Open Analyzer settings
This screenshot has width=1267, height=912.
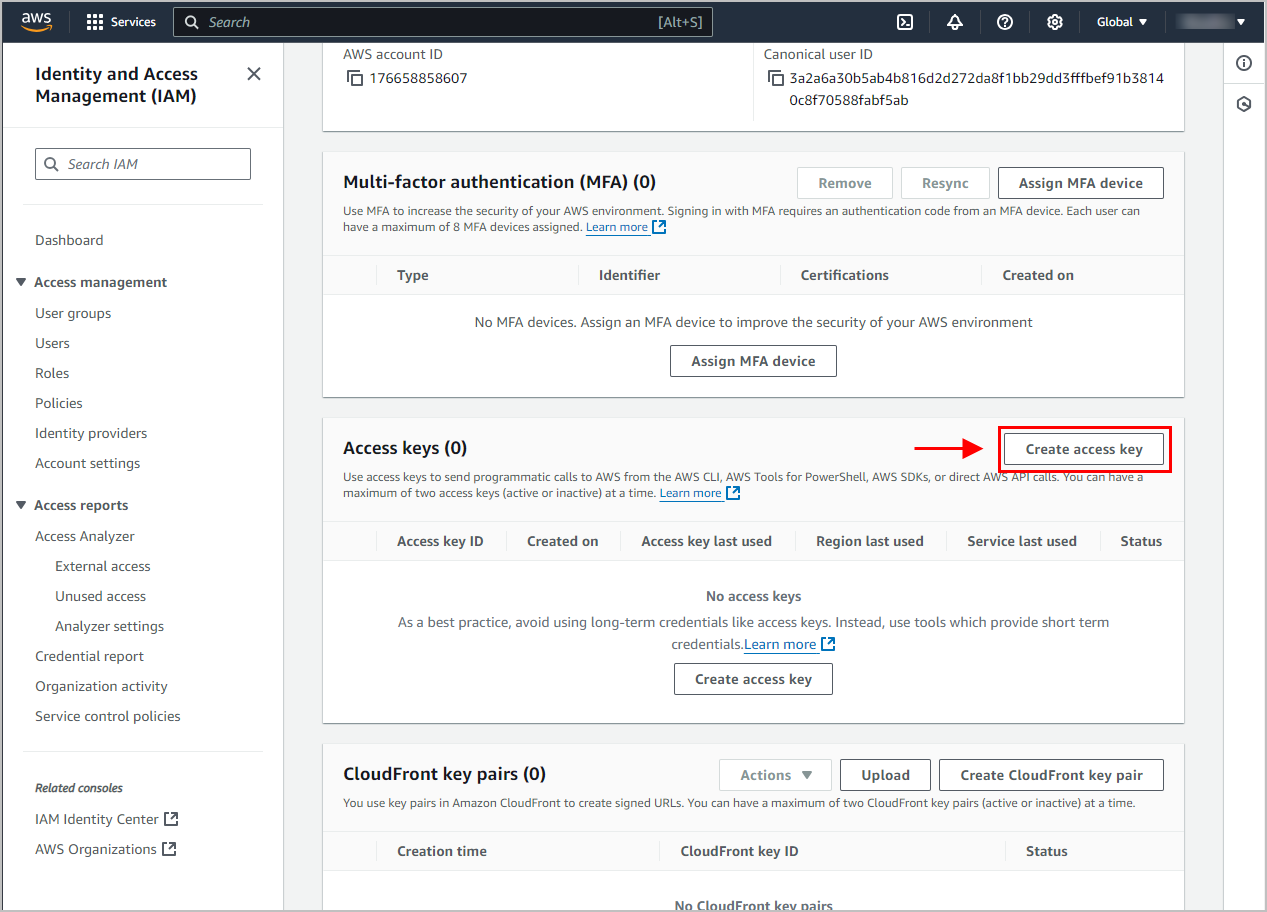110,626
